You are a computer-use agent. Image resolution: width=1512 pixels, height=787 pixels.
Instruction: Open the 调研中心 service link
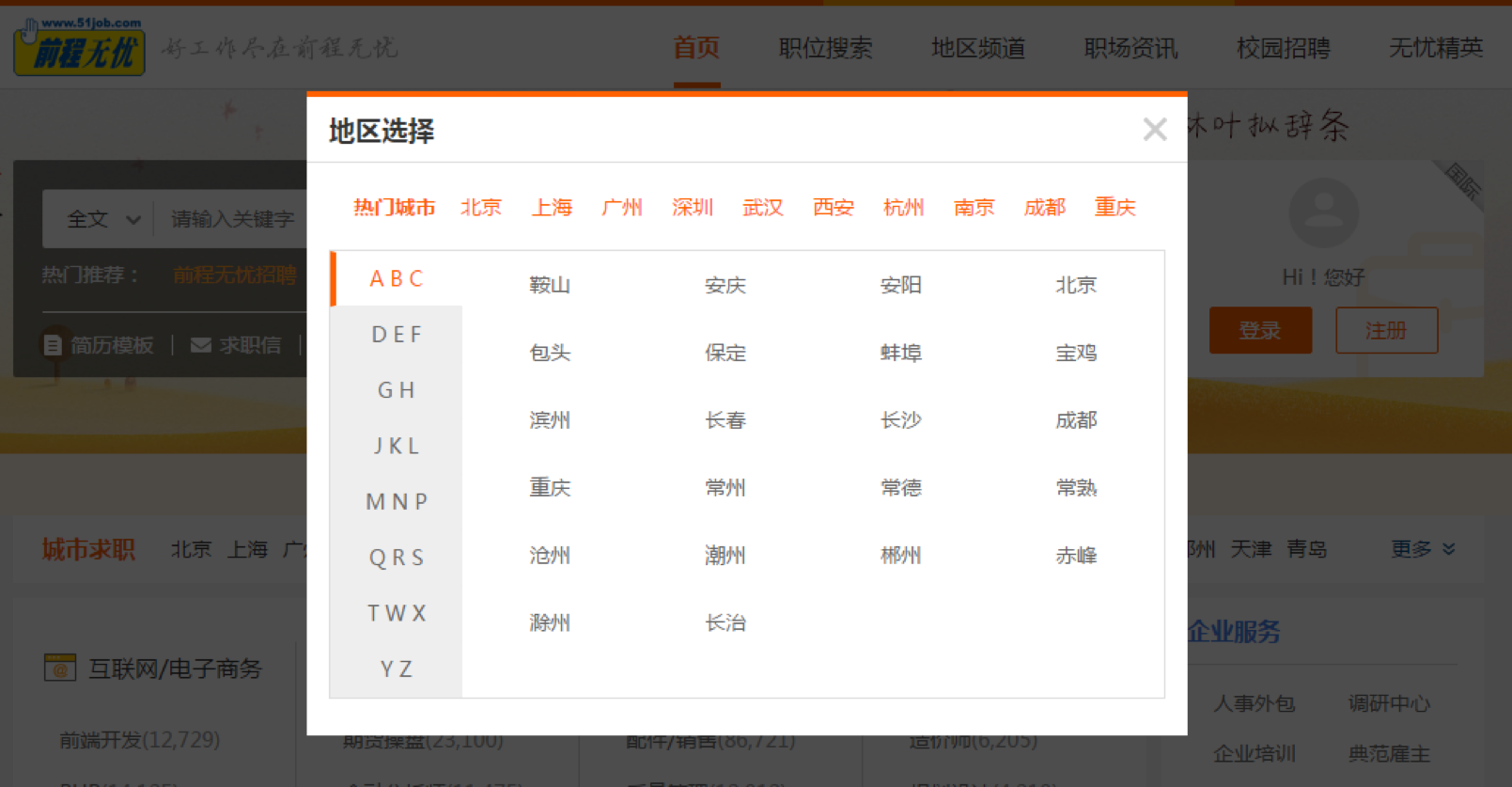[1390, 703]
